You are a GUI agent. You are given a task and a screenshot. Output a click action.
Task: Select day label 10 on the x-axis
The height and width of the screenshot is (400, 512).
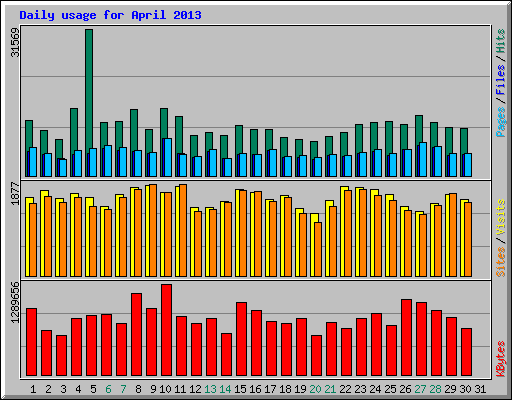tap(165, 389)
